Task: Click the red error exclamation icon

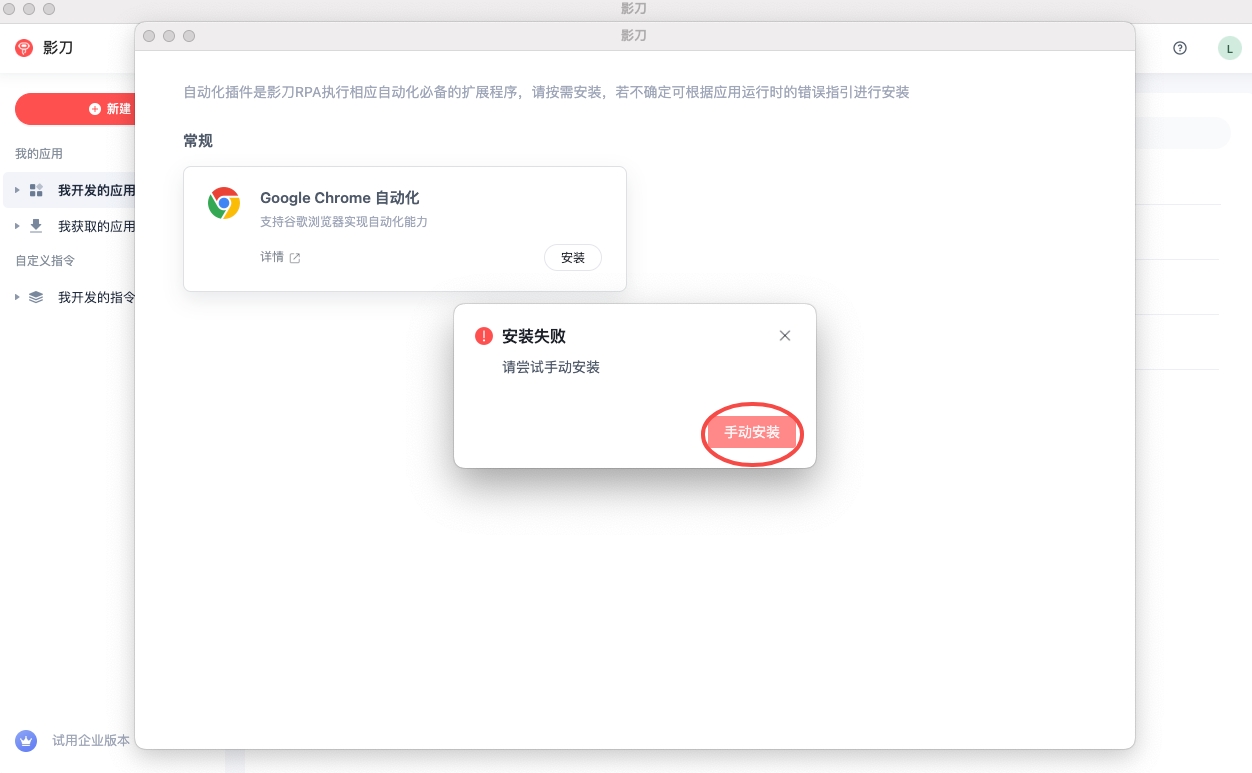Action: tap(484, 336)
